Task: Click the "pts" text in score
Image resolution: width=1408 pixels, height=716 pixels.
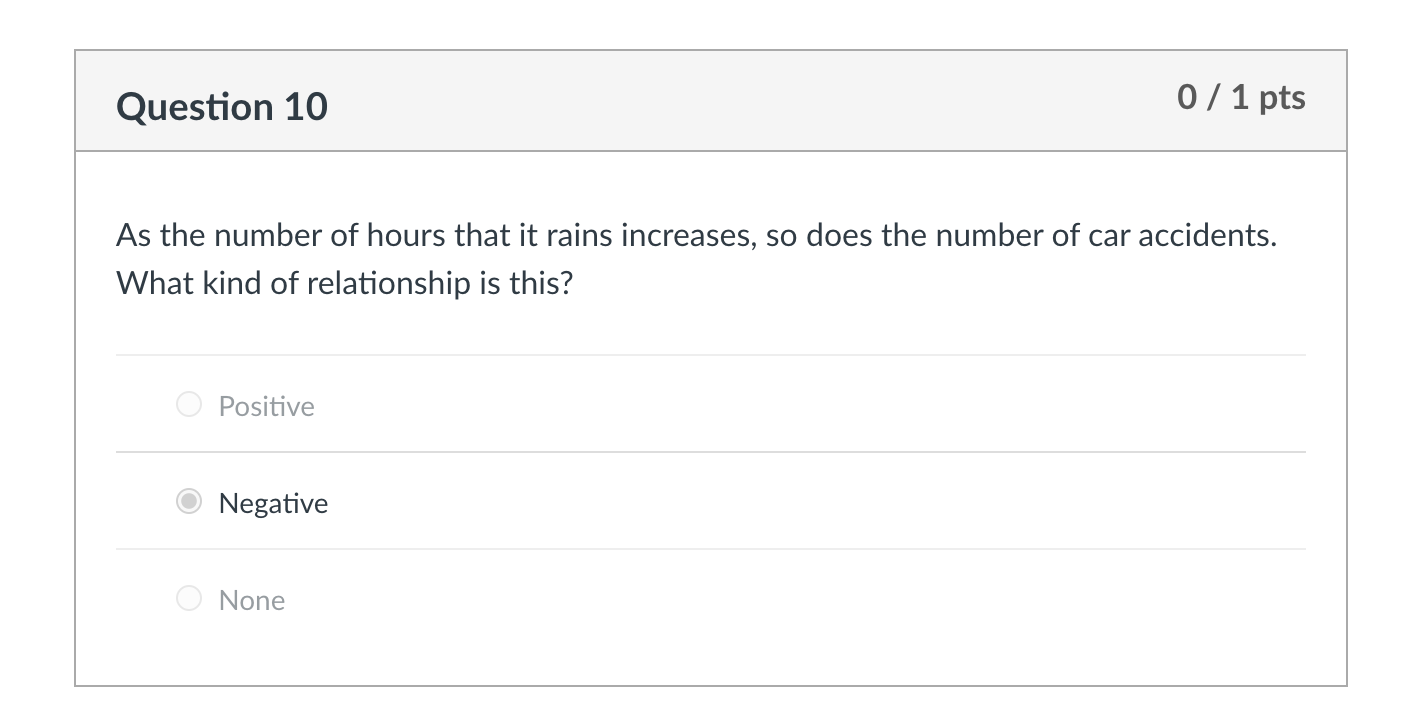Action: [1282, 98]
